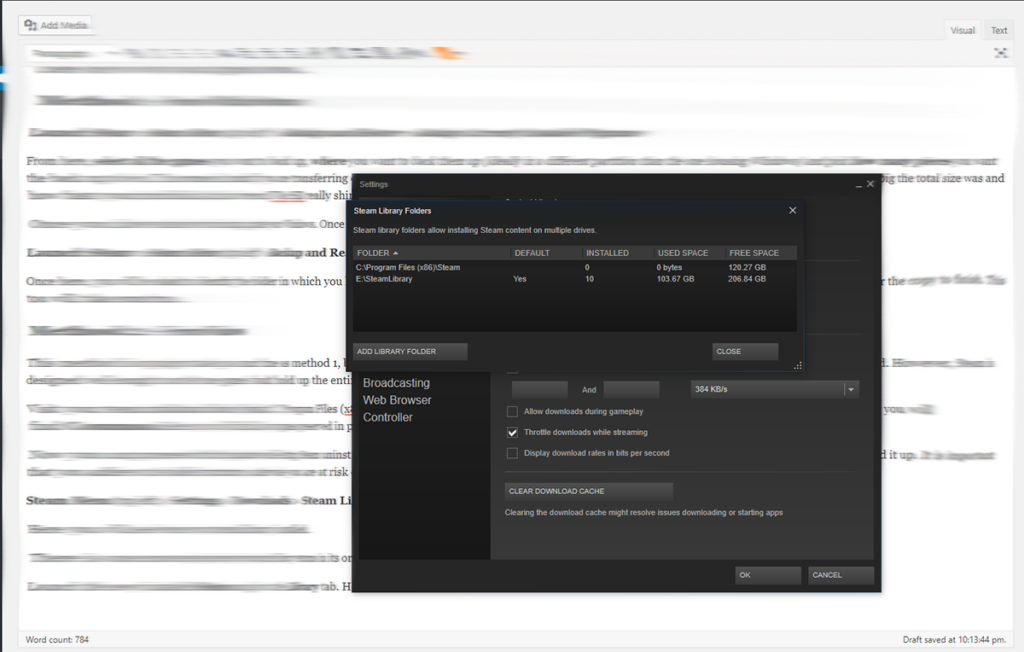Open Broadcasting settings
The width and height of the screenshot is (1024, 652).
pyautogui.click(x=398, y=382)
